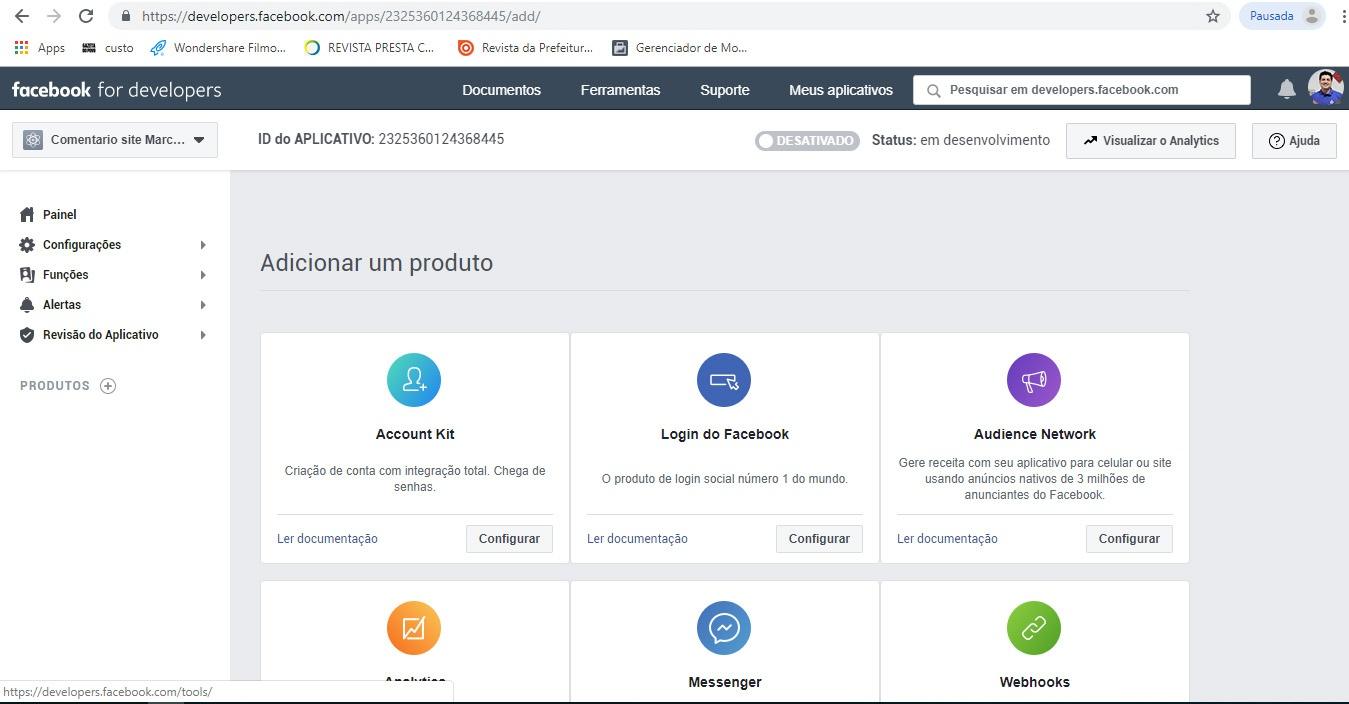1349x704 pixels.
Task: Open the Comentario site Marc... app dropdown
Action: (115, 140)
